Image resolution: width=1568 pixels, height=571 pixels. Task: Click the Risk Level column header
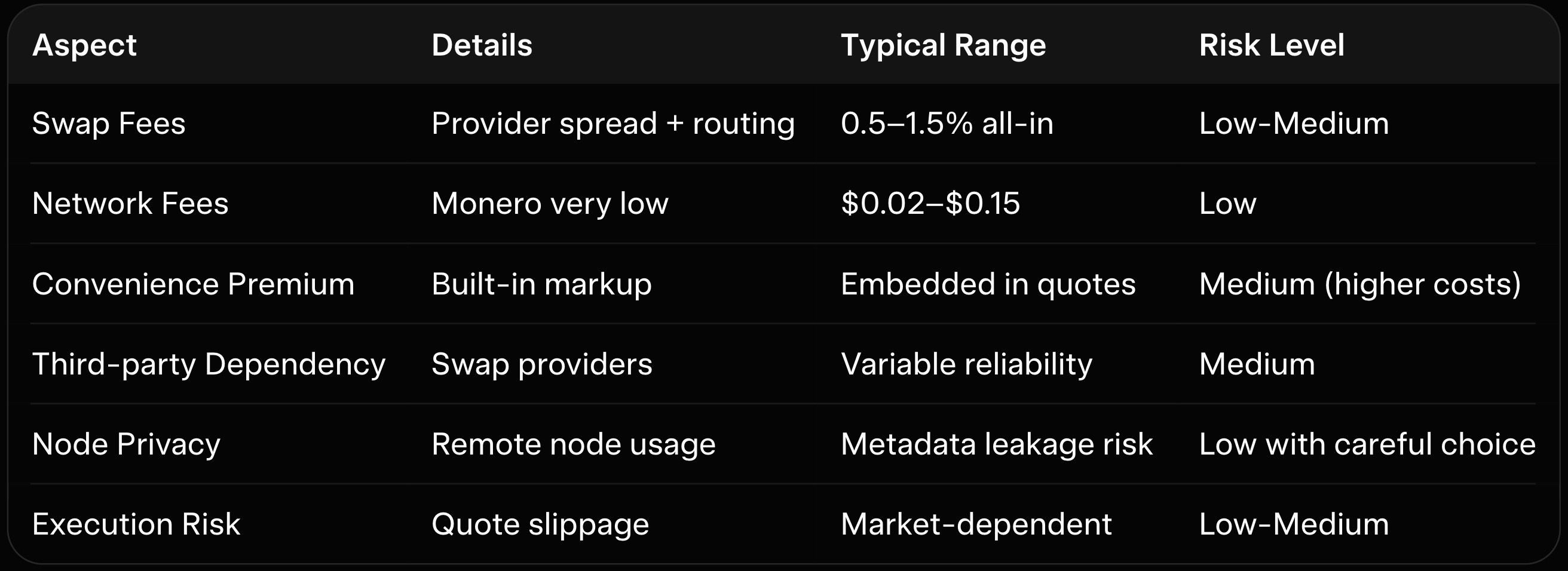point(1271,45)
